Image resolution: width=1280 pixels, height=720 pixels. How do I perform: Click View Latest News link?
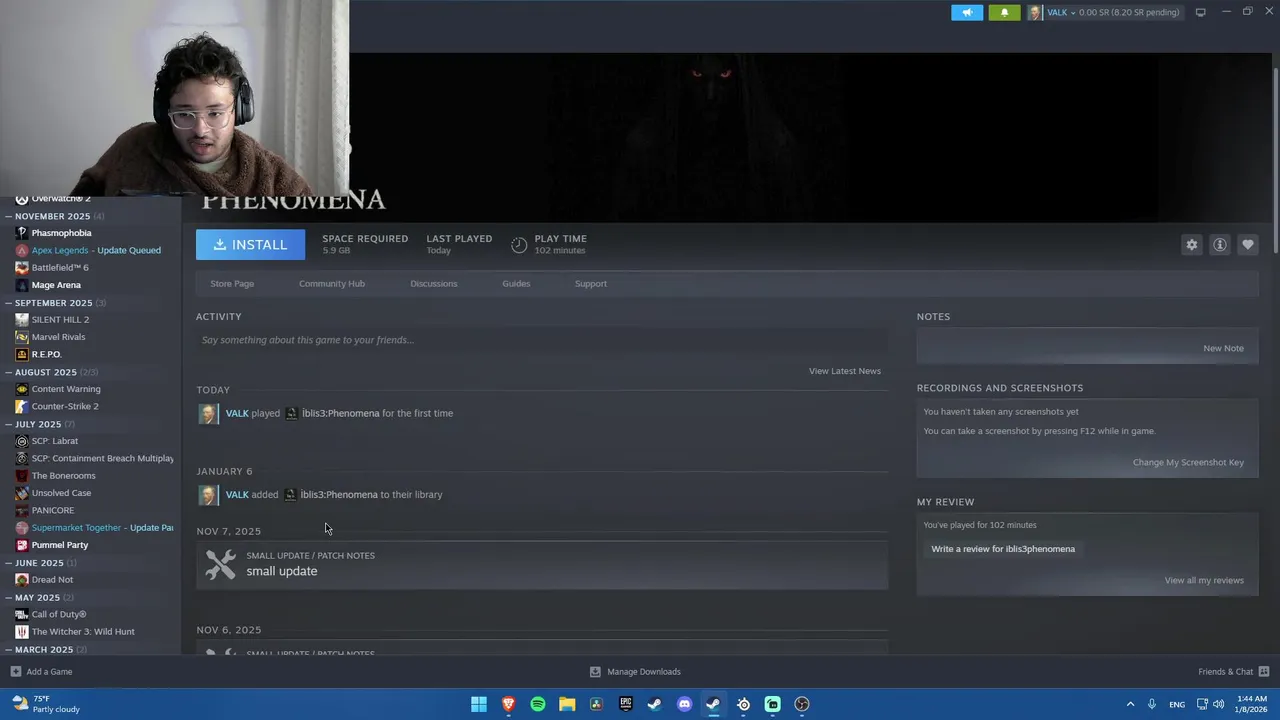pyautogui.click(x=845, y=371)
